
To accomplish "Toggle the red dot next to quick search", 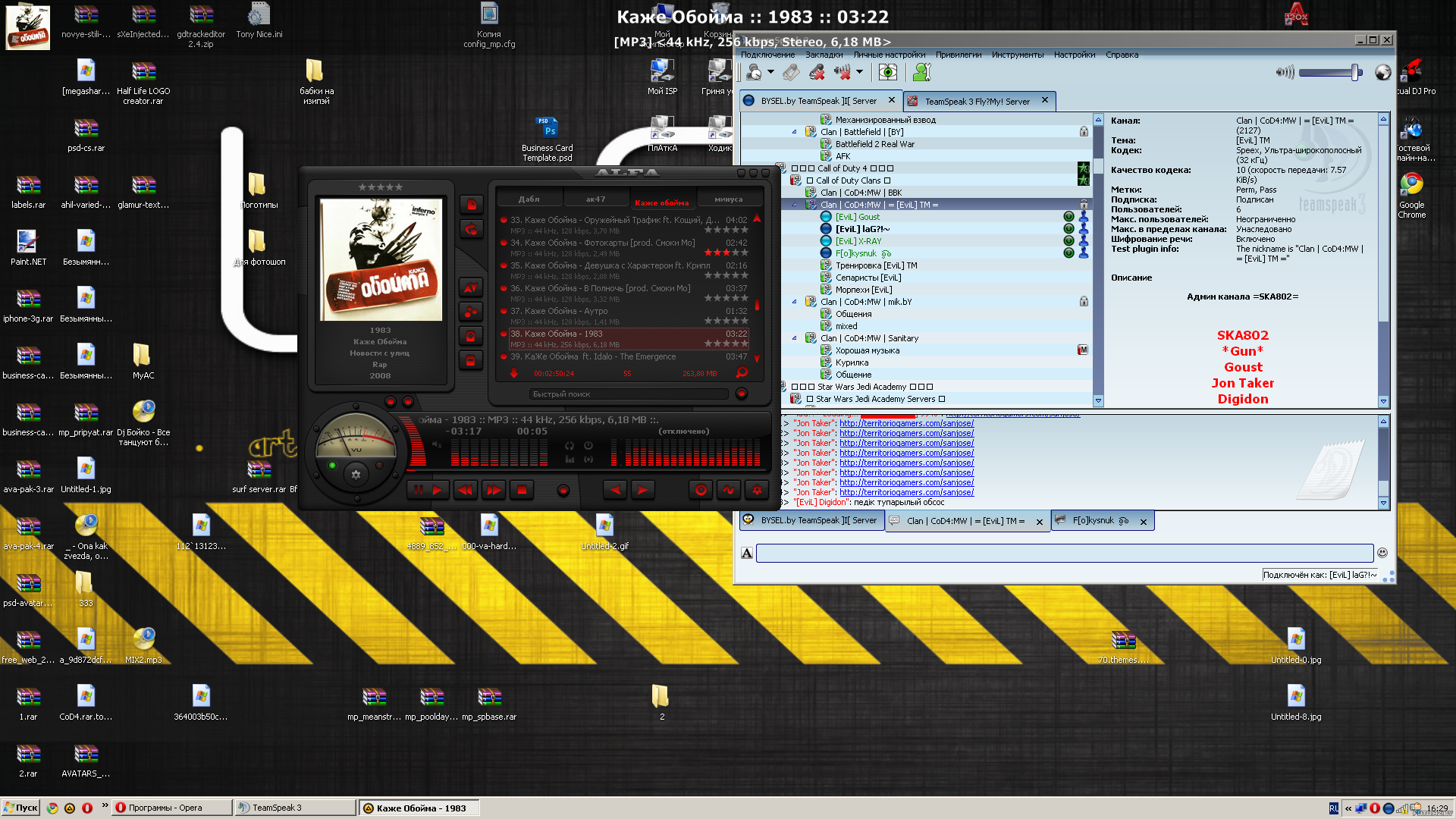I will (742, 394).
